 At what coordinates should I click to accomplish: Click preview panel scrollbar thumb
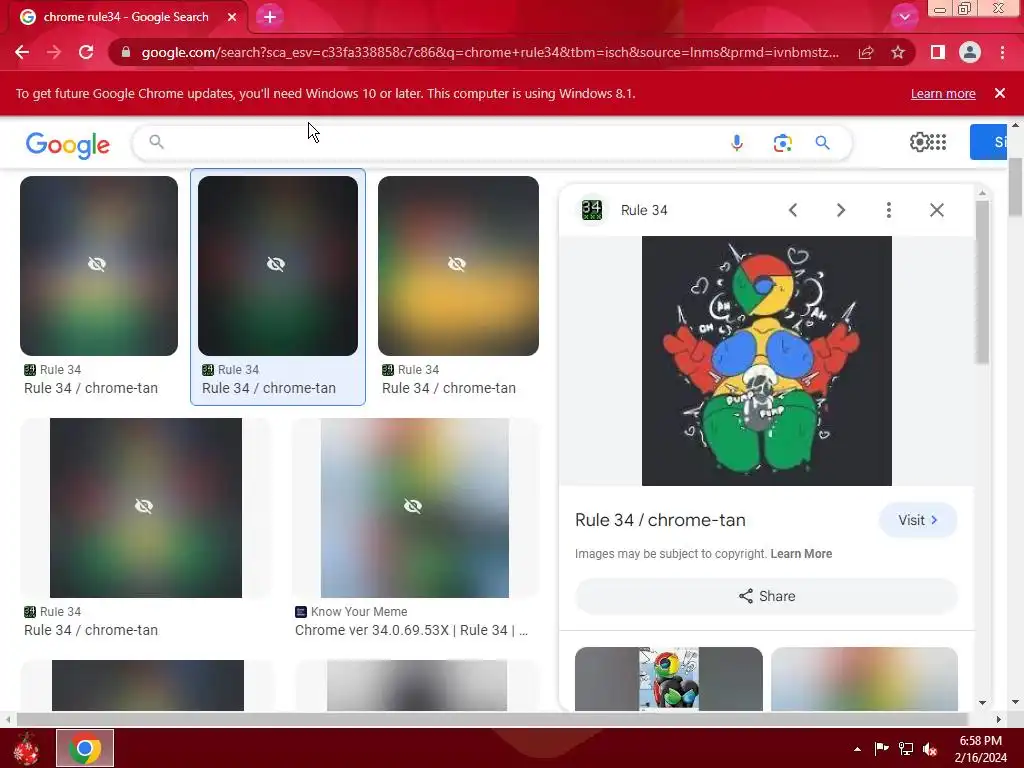[982, 282]
